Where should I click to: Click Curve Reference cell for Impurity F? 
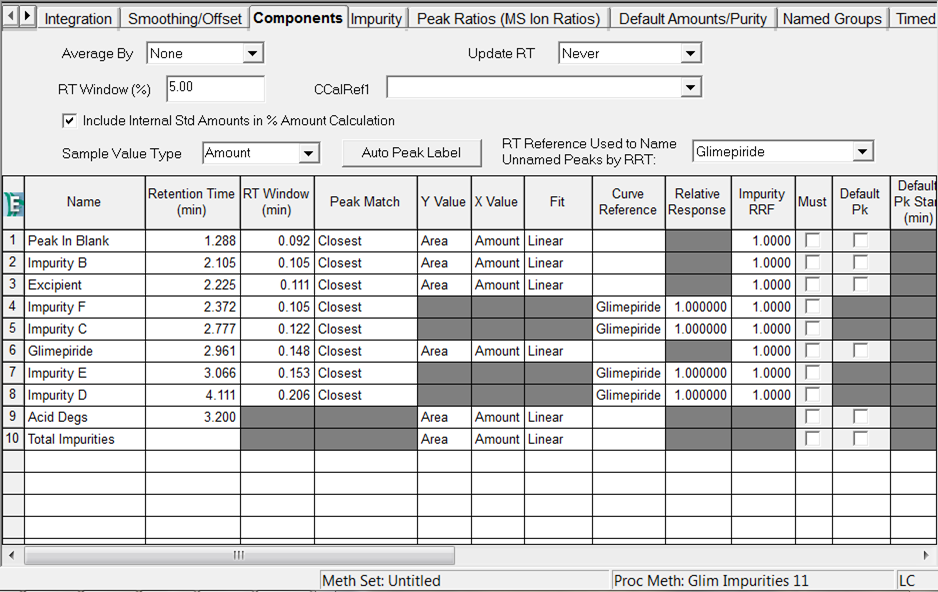[x=628, y=307]
